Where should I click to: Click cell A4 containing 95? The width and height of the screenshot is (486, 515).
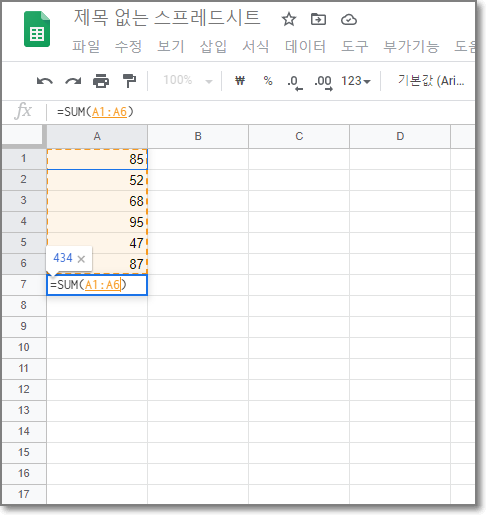pyautogui.click(x=97, y=222)
